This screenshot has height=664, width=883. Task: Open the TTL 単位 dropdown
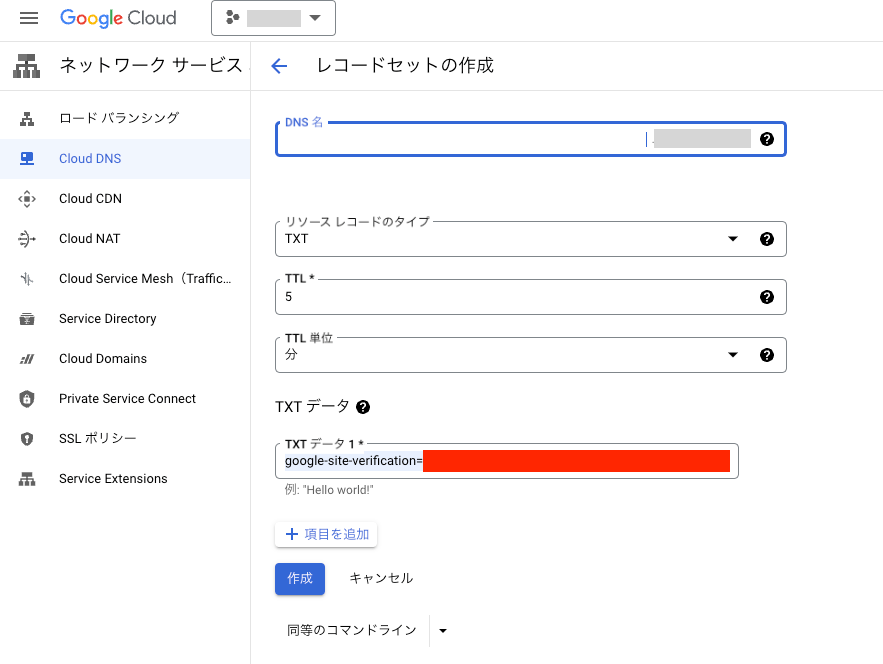[733, 354]
